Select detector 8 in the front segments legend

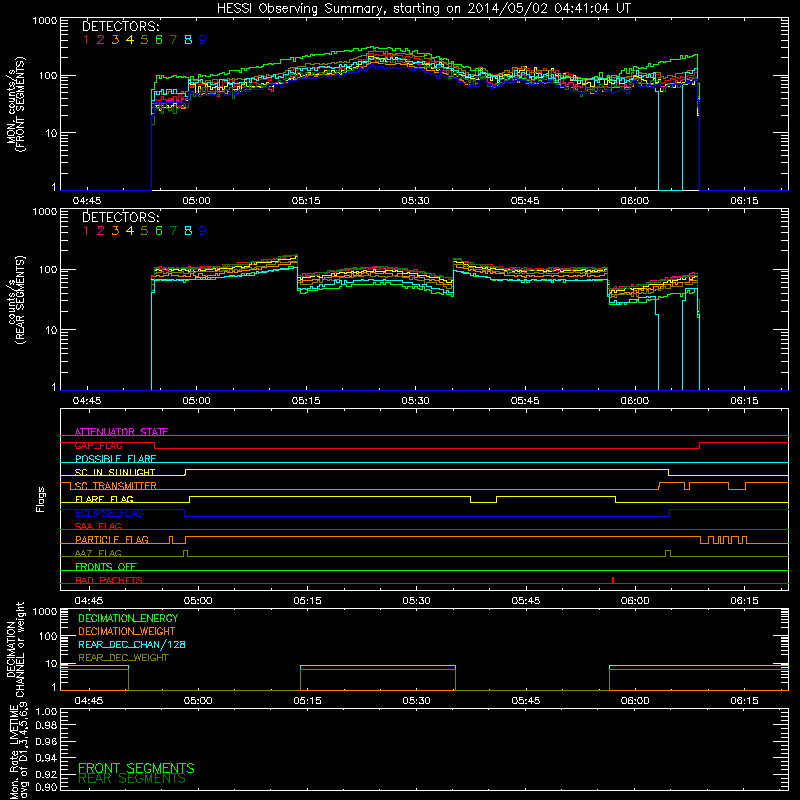click(x=188, y=39)
